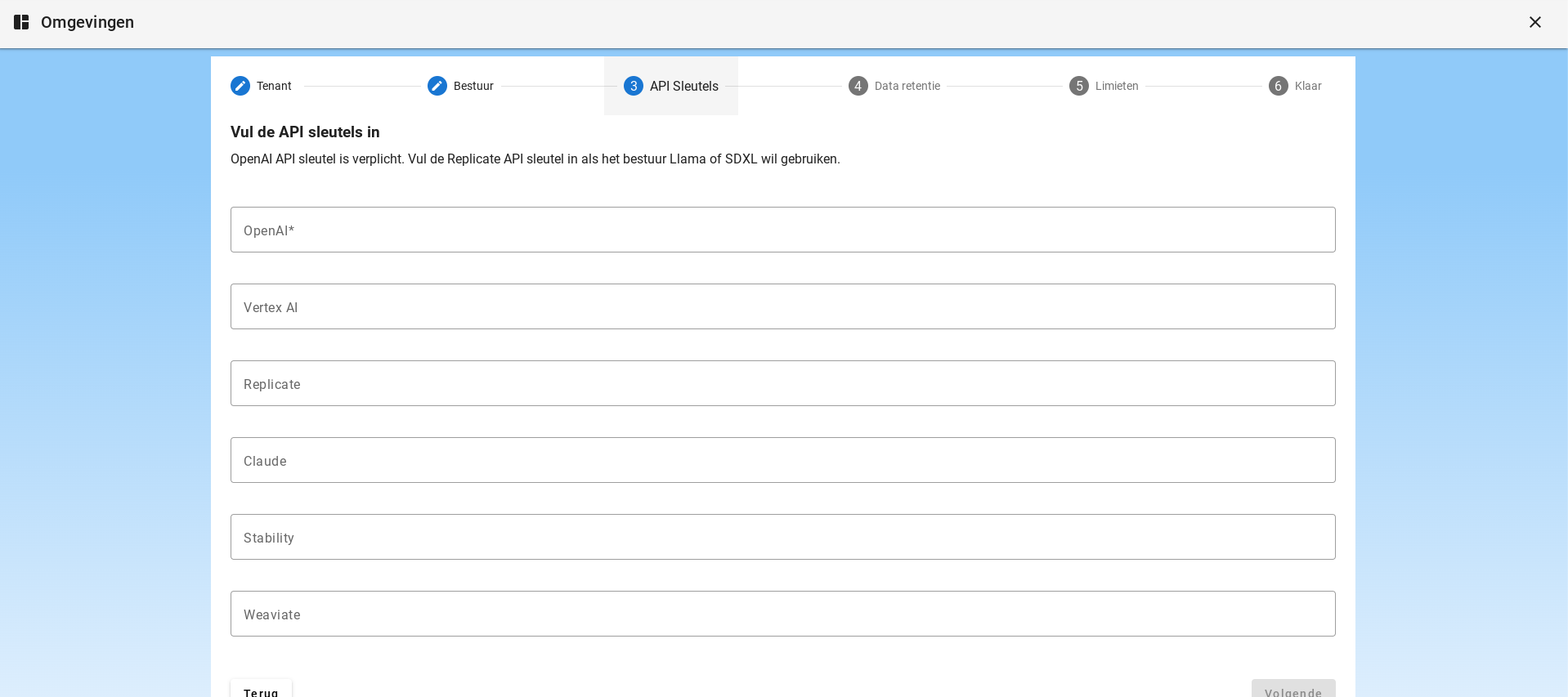This screenshot has height=697, width=1568.
Task: Open the Limieten step label
Action: pos(1116,86)
